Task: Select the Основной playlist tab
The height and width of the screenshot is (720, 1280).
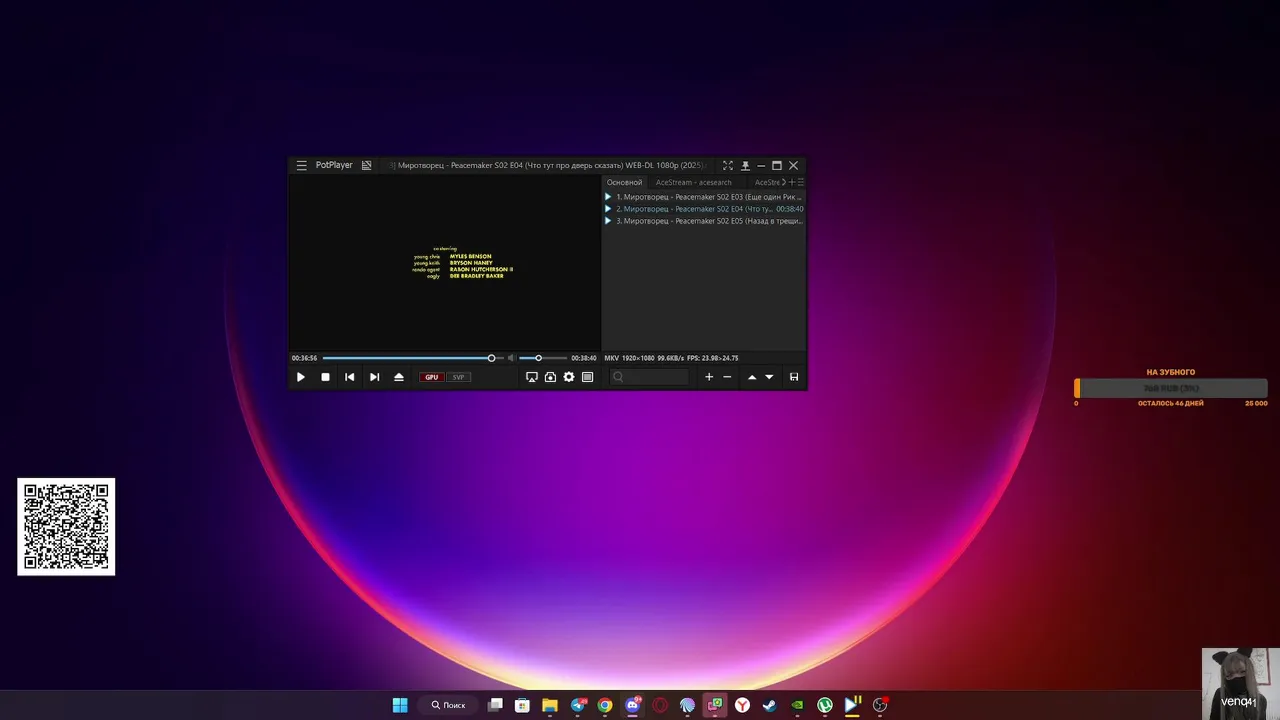Action: 624,182
